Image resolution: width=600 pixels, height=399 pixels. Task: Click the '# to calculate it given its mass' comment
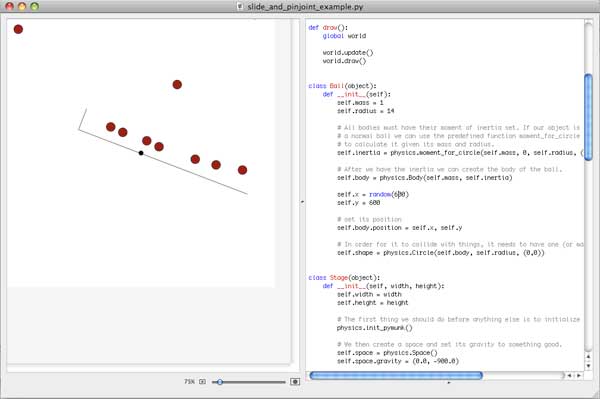[416, 145]
